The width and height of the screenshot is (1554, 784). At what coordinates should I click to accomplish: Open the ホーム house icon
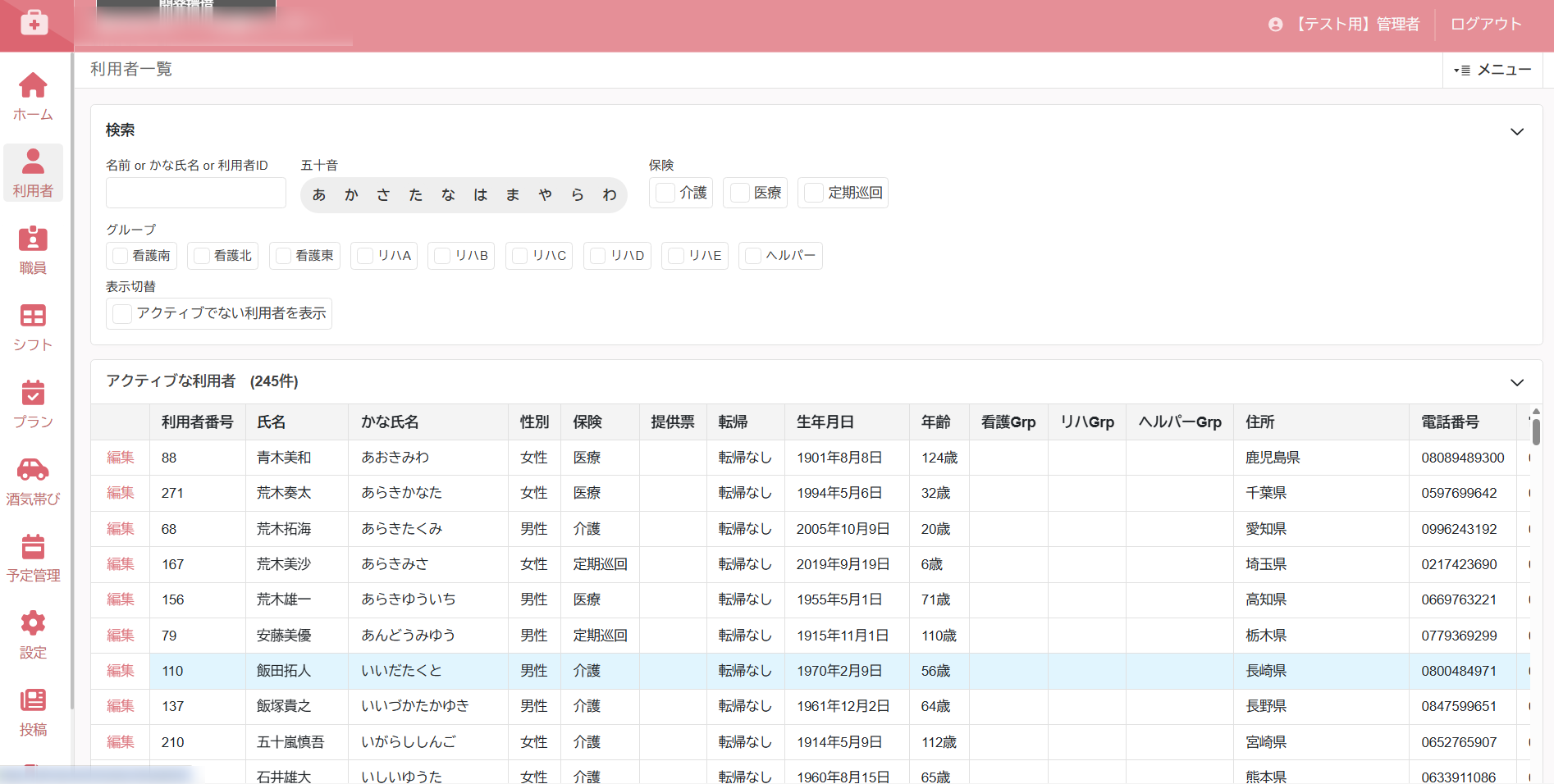click(33, 85)
